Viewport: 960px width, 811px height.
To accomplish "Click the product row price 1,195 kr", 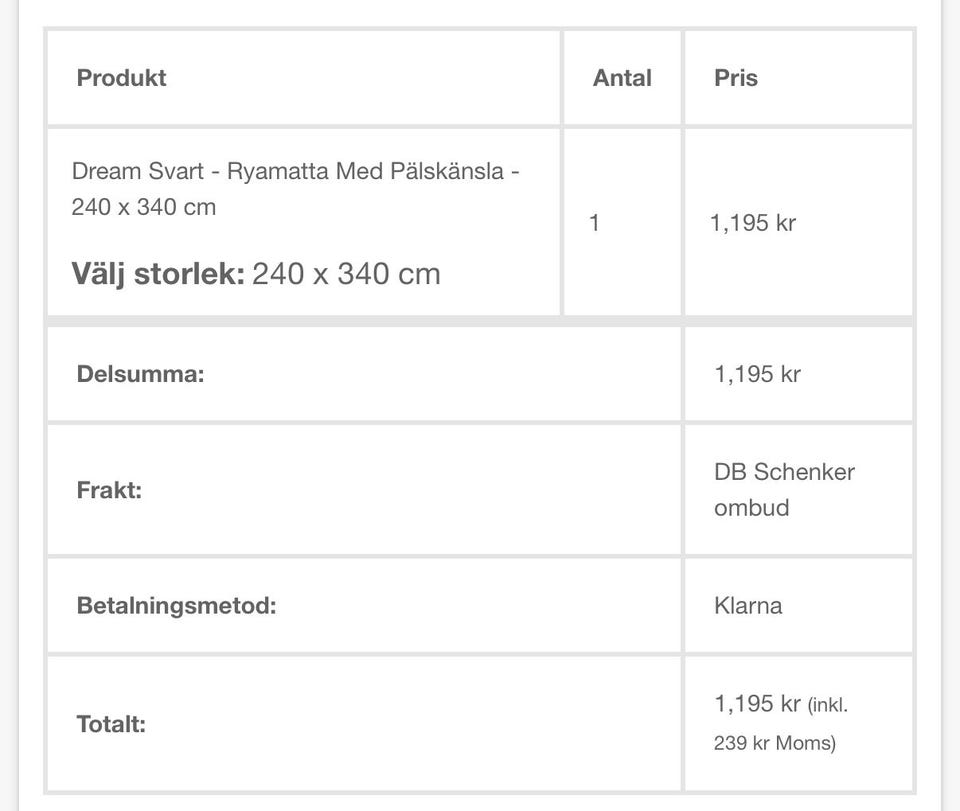I will [753, 222].
